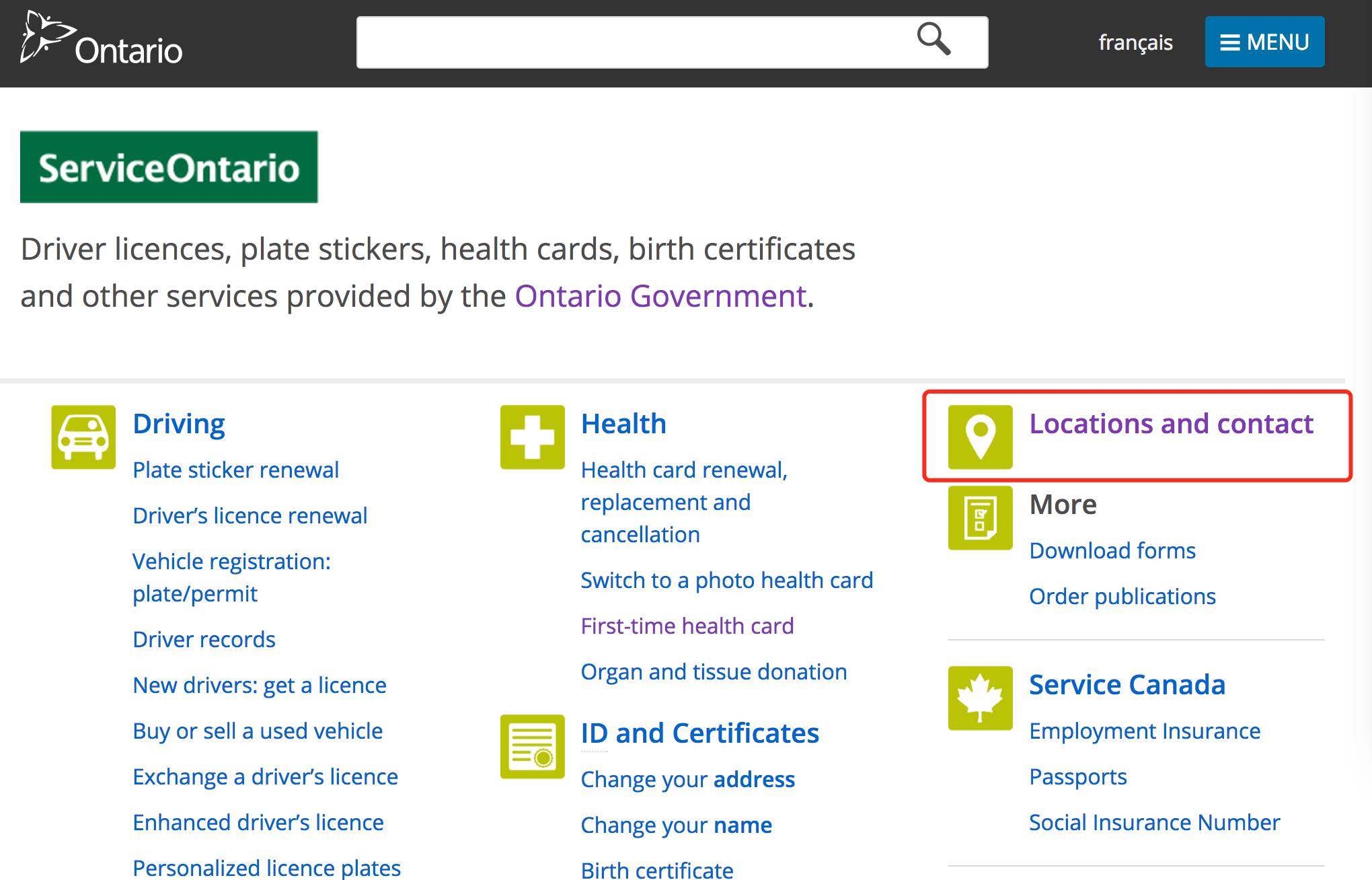
Task: Click the Driving car icon
Action: pyautogui.click(x=83, y=437)
